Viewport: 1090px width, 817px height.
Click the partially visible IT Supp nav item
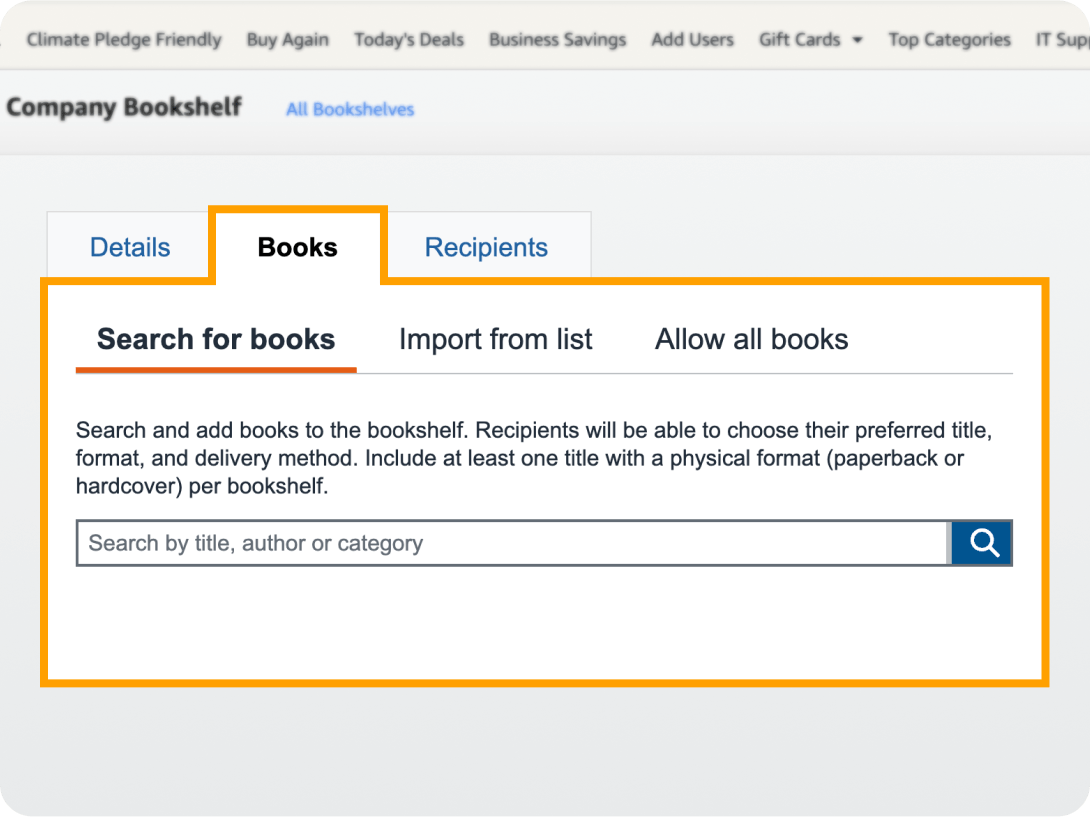pyautogui.click(x=1062, y=40)
